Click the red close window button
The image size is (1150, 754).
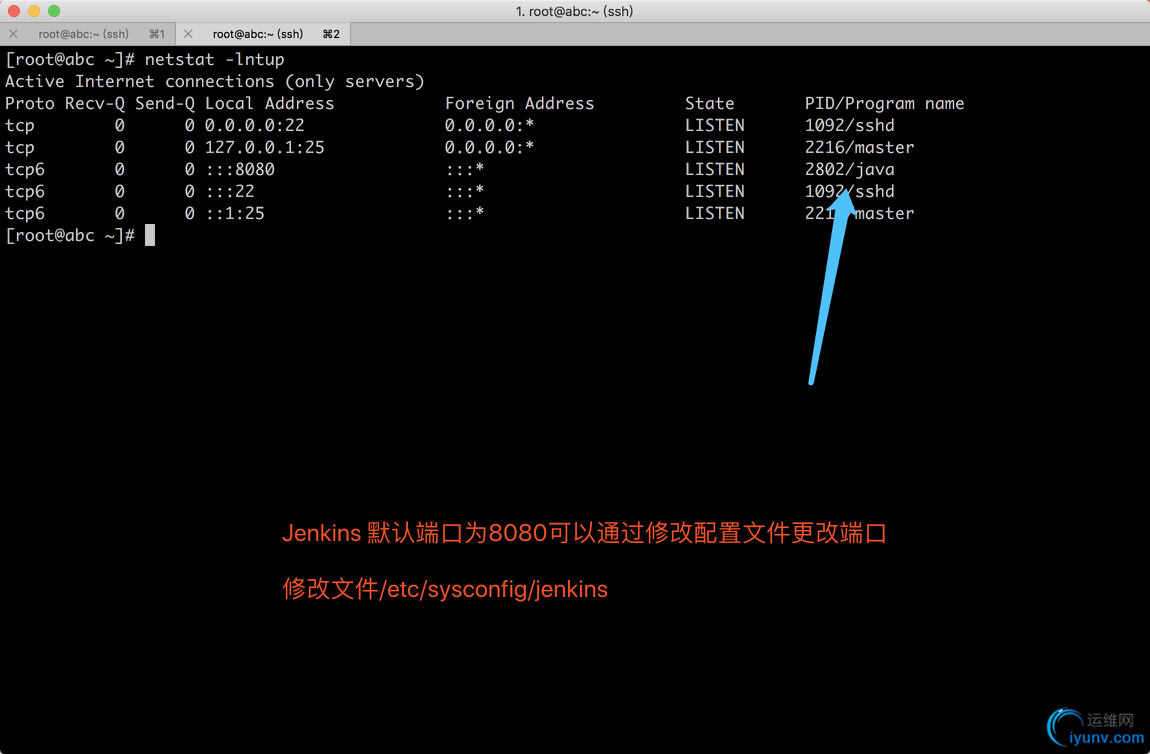point(13,11)
